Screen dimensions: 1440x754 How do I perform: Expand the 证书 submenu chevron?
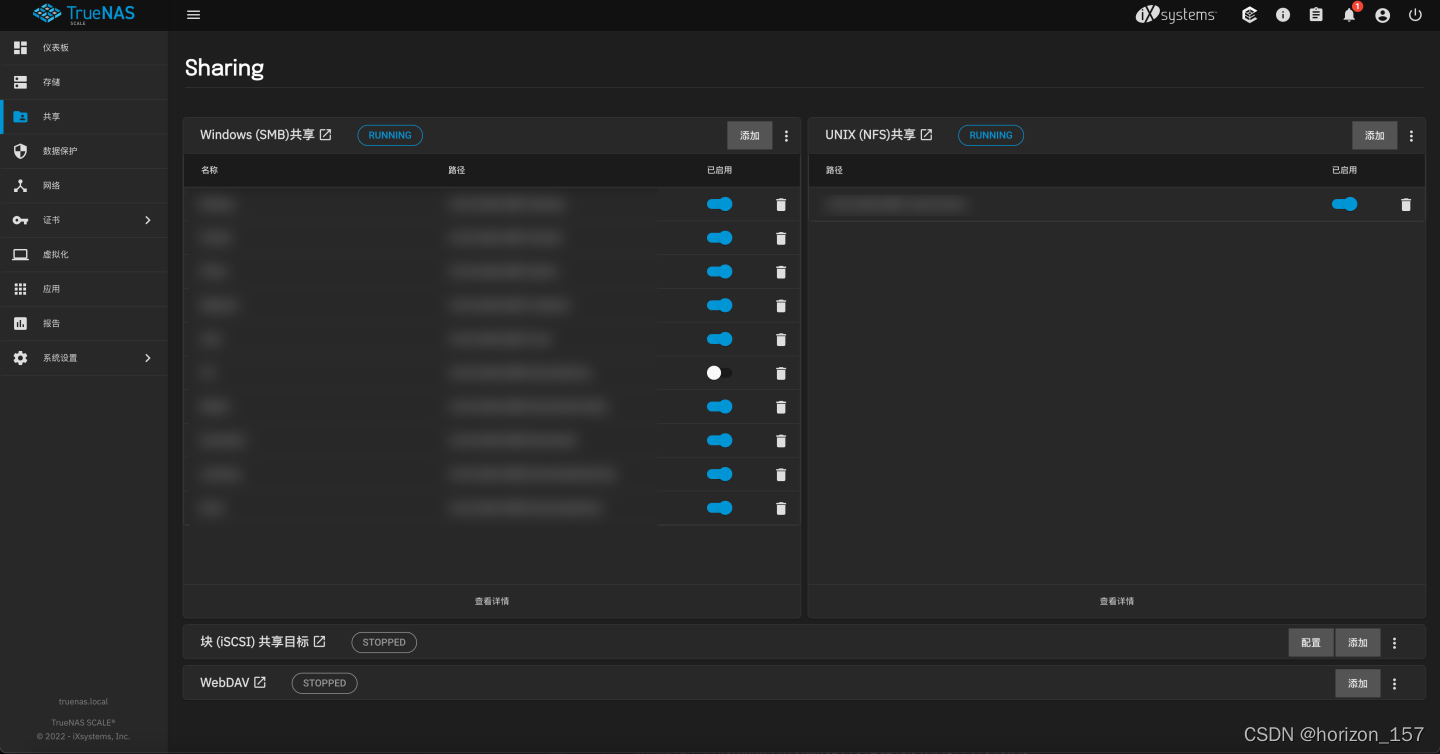(x=148, y=220)
